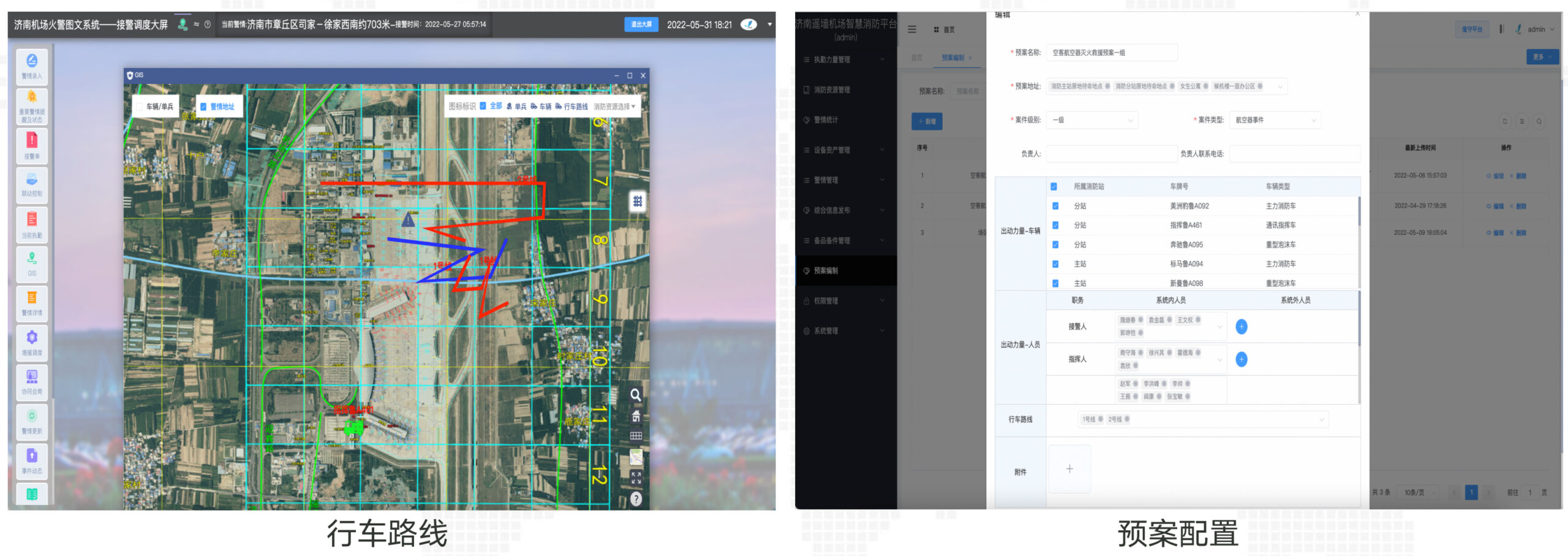Open the 当前执勤 sidebar icon
Image resolution: width=1568 pixels, height=556 pixels.
32,224
